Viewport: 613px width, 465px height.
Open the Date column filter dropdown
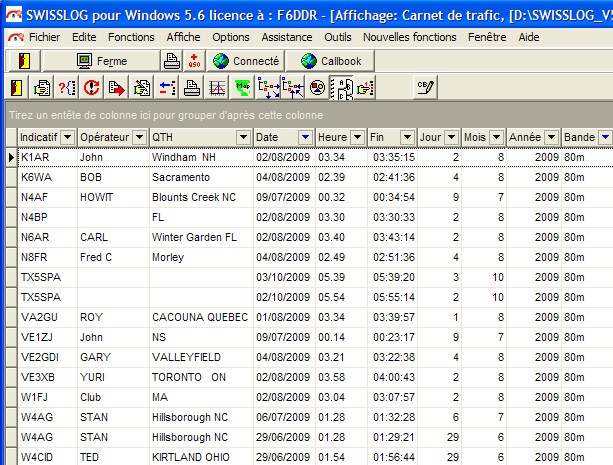[305, 137]
